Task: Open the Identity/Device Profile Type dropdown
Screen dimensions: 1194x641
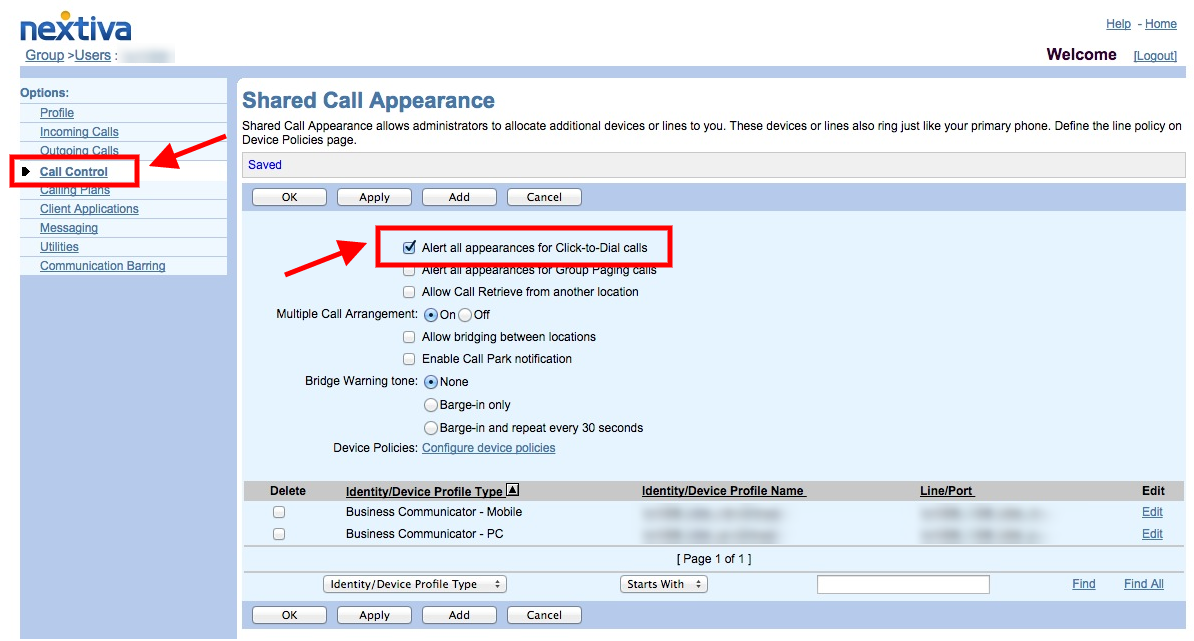Action: click(414, 583)
